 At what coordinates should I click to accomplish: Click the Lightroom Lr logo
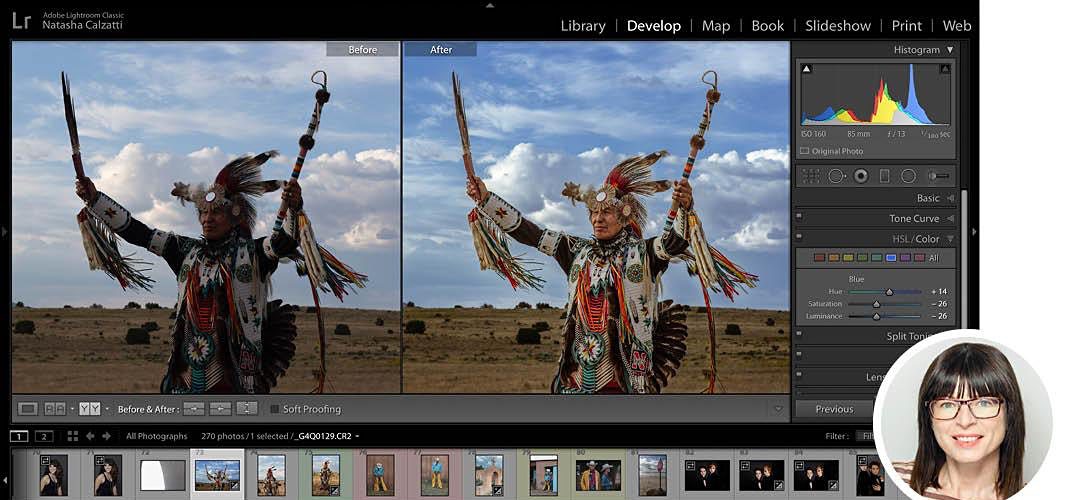(22, 20)
